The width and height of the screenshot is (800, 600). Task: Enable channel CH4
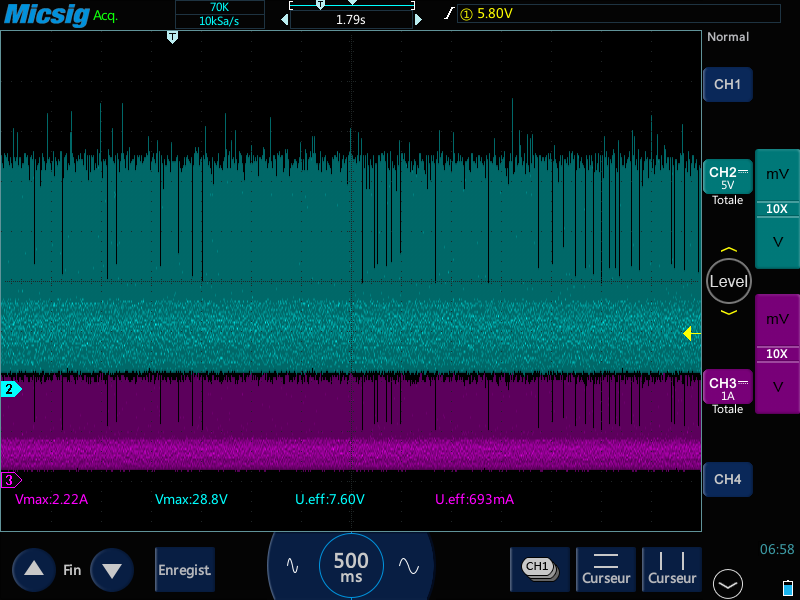(728, 479)
